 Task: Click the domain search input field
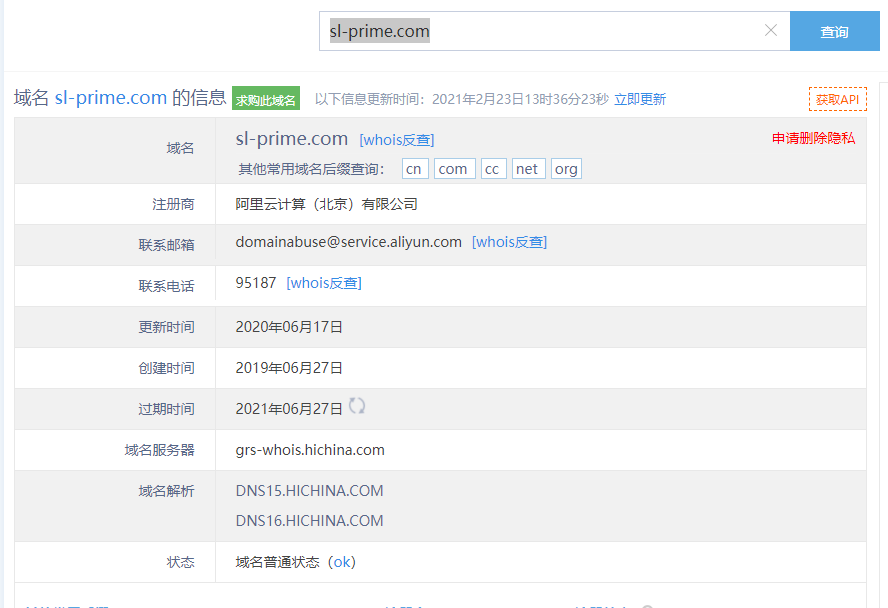click(540, 31)
